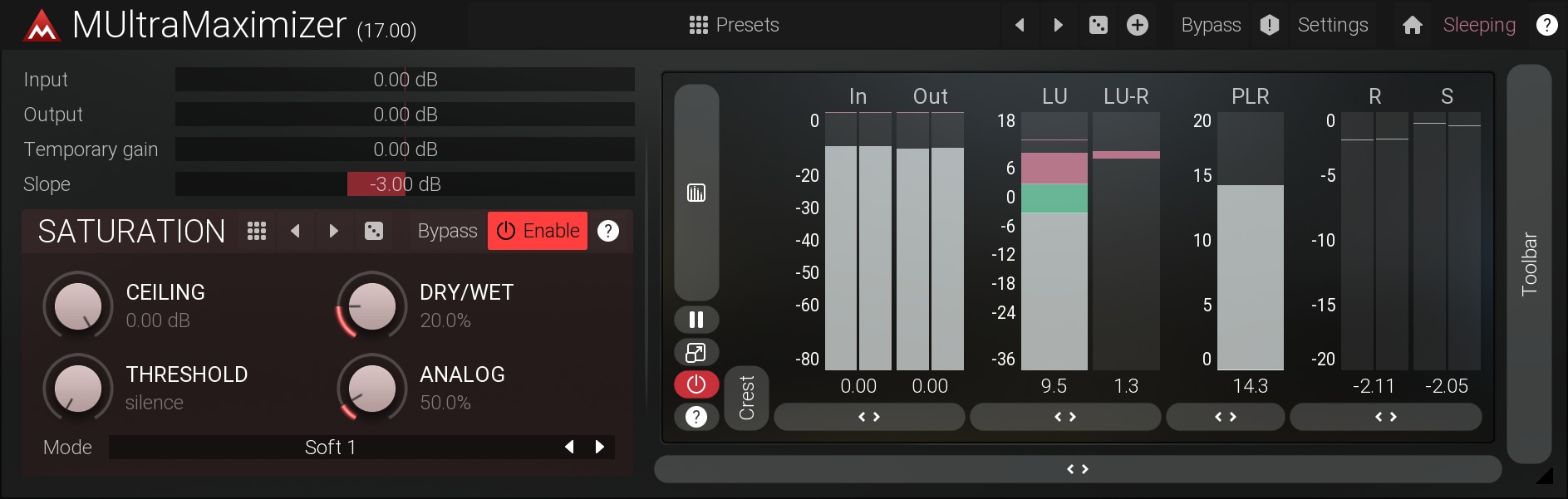Click the randomize dice icon in top bar
The image size is (1568, 499).
[x=1098, y=25]
